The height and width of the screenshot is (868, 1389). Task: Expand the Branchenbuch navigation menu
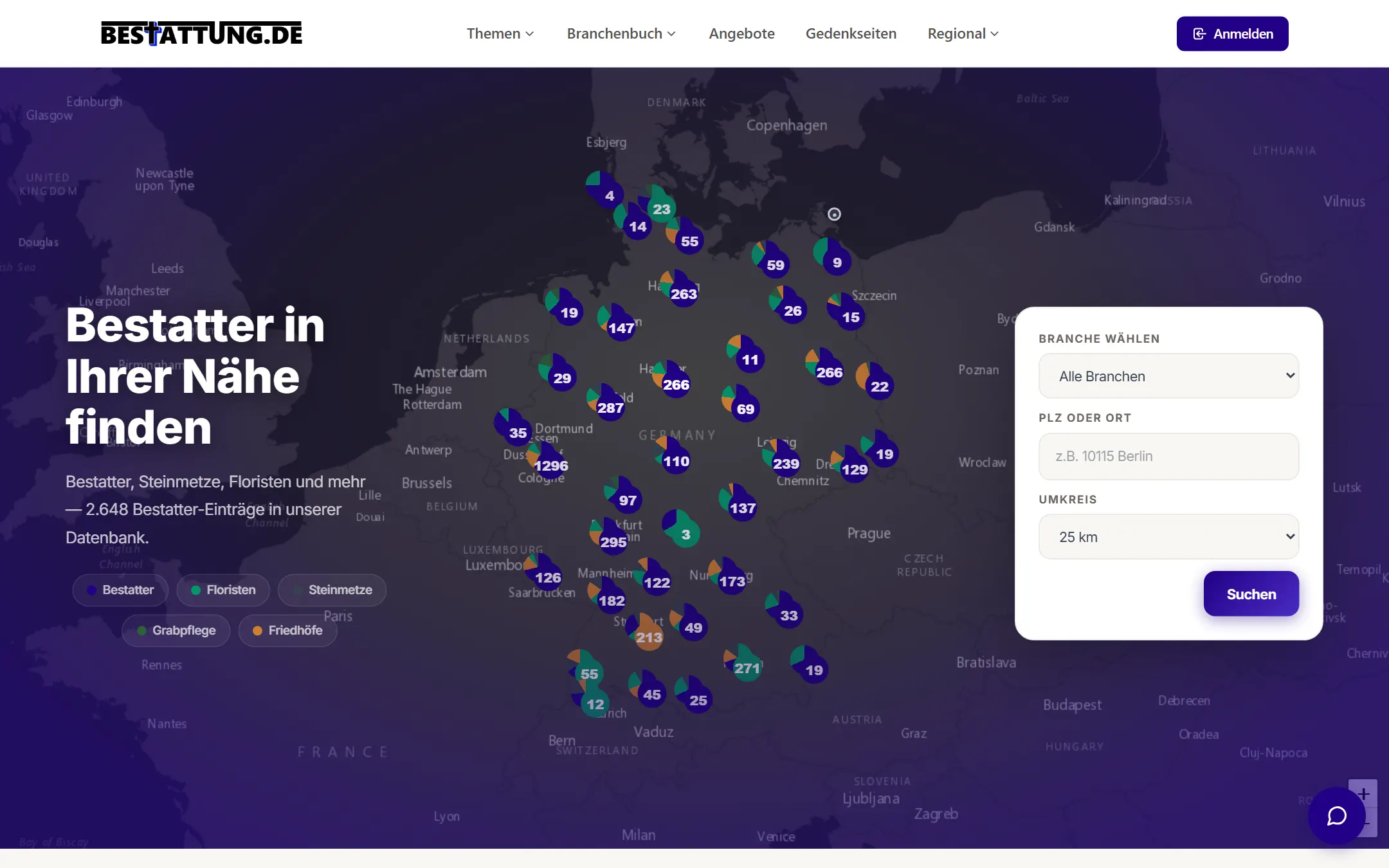[621, 33]
